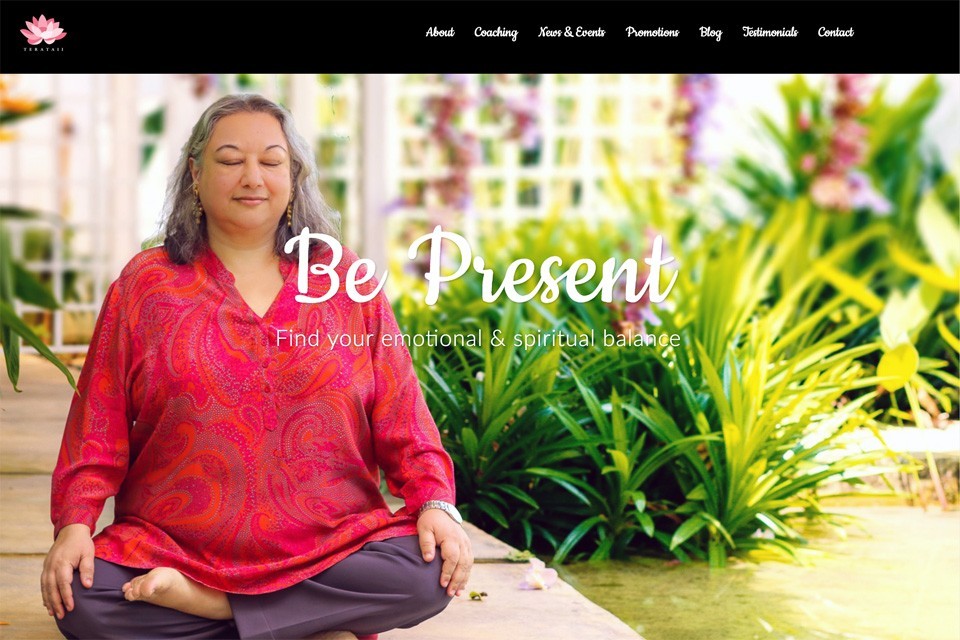The image size is (960, 640).
Task: Click the TERATAII text under the logo
Action: (x=43, y=49)
